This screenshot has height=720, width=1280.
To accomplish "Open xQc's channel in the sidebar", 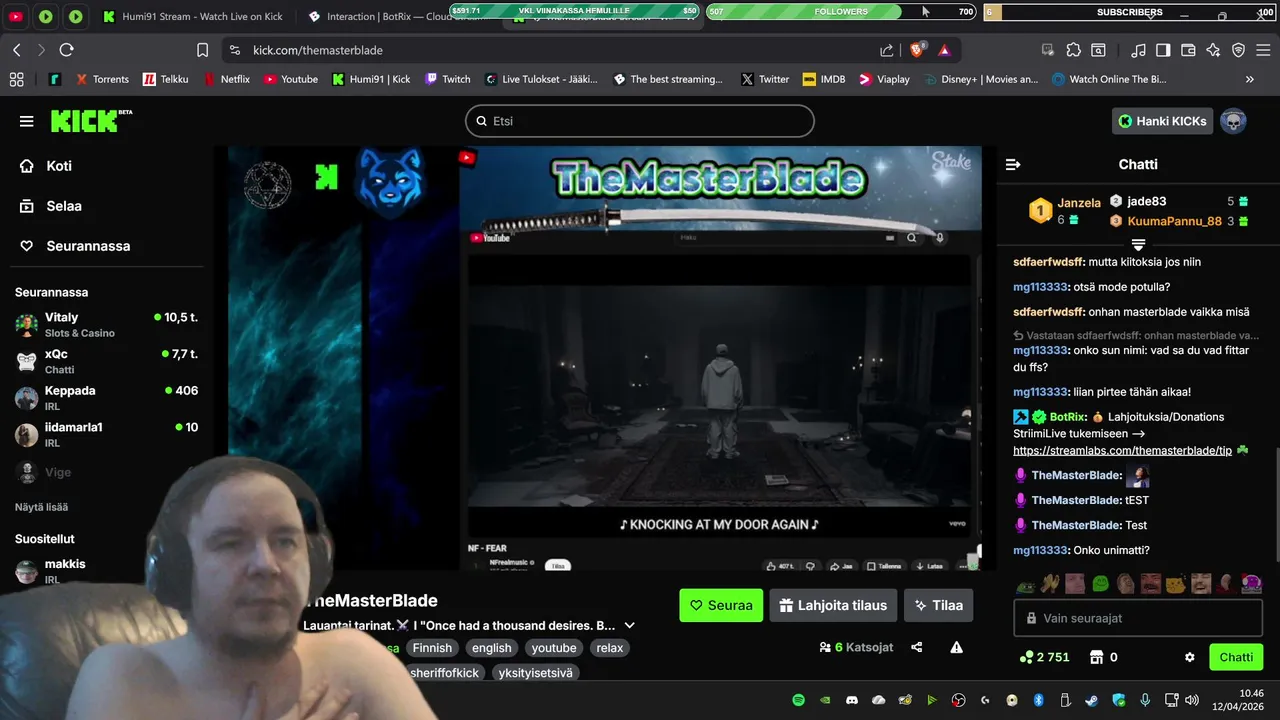I will tap(107, 361).
